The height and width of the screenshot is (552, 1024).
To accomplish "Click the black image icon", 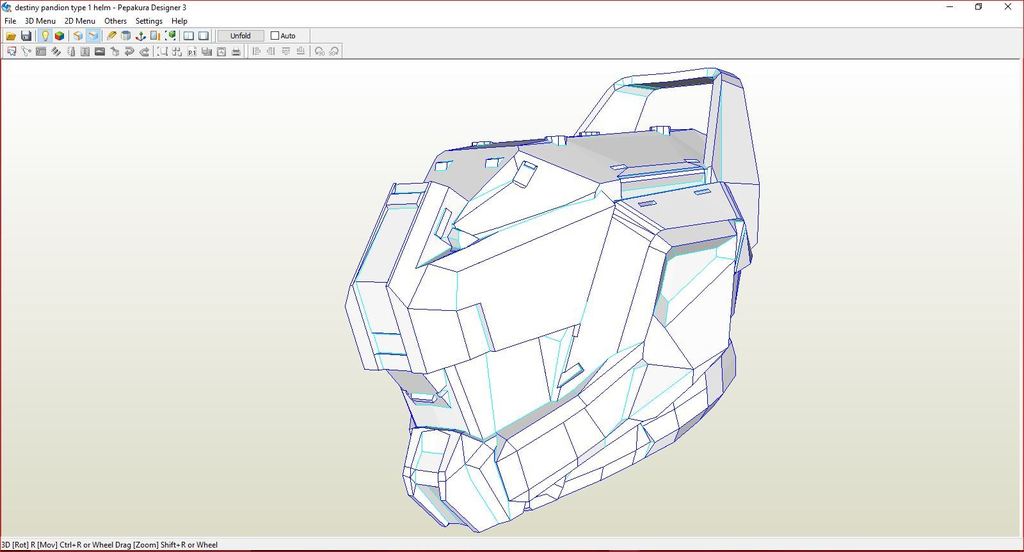I will pyautogui.click(x=100, y=52).
